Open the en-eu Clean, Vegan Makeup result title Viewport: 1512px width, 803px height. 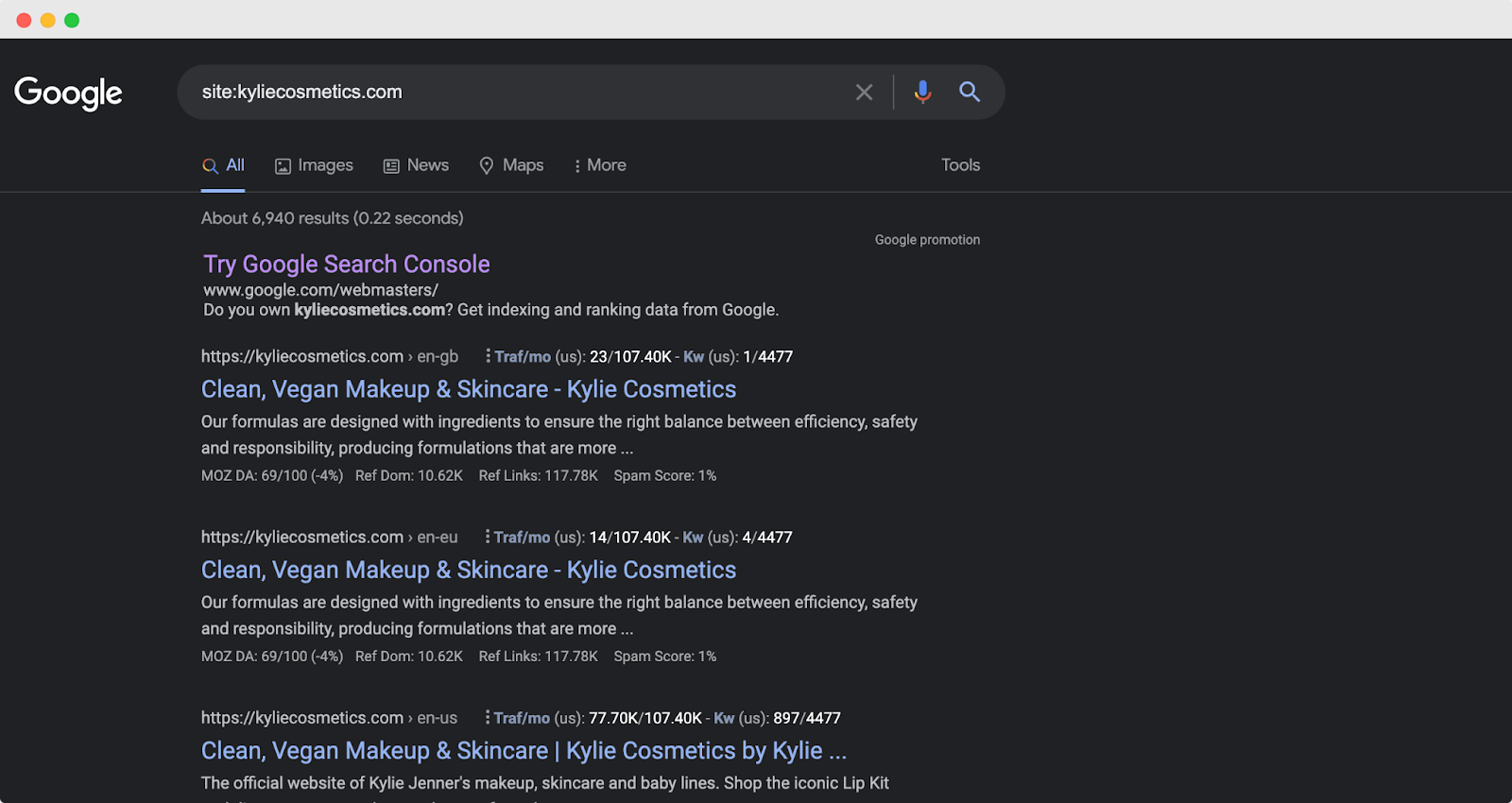(x=469, y=570)
